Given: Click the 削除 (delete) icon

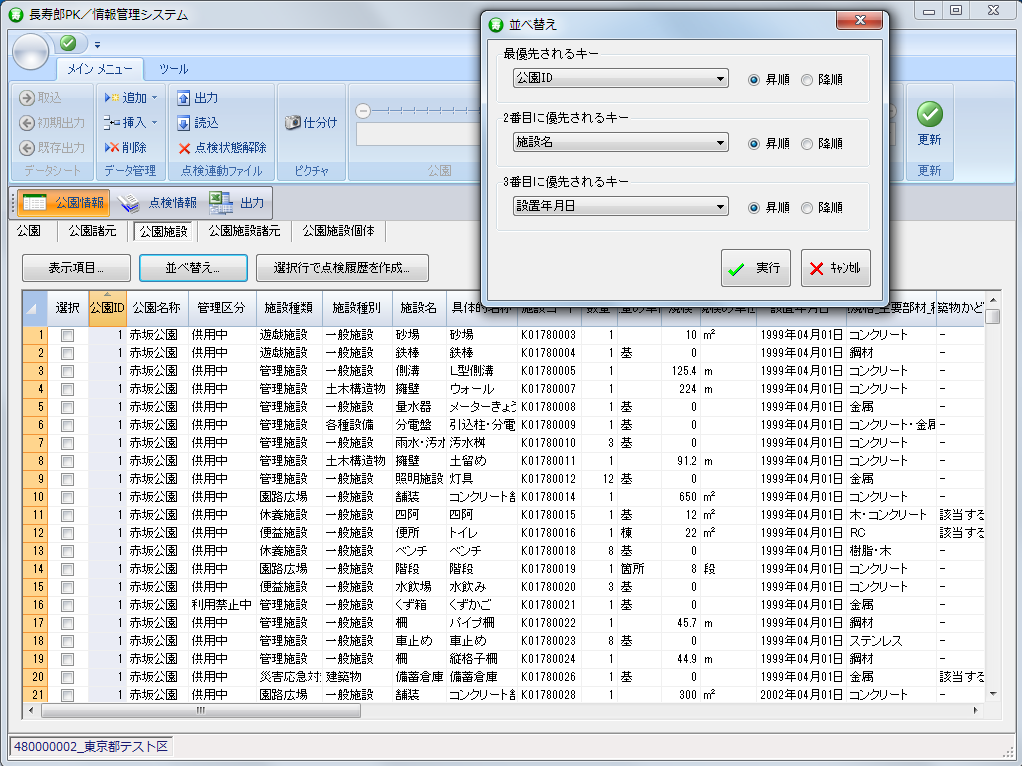Looking at the screenshot, I should (x=112, y=147).
